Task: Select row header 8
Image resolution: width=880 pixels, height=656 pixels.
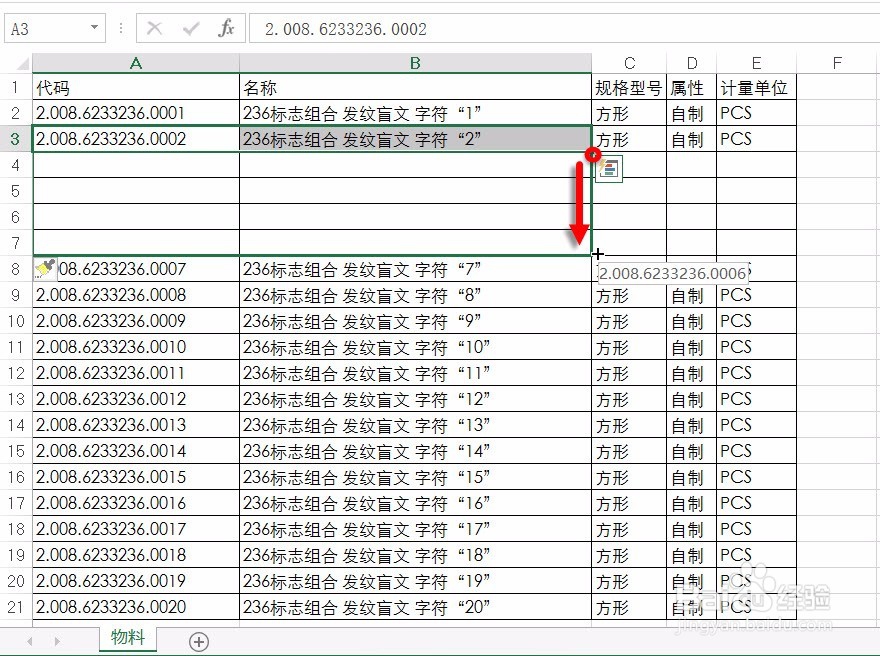Action: [13, 269]
